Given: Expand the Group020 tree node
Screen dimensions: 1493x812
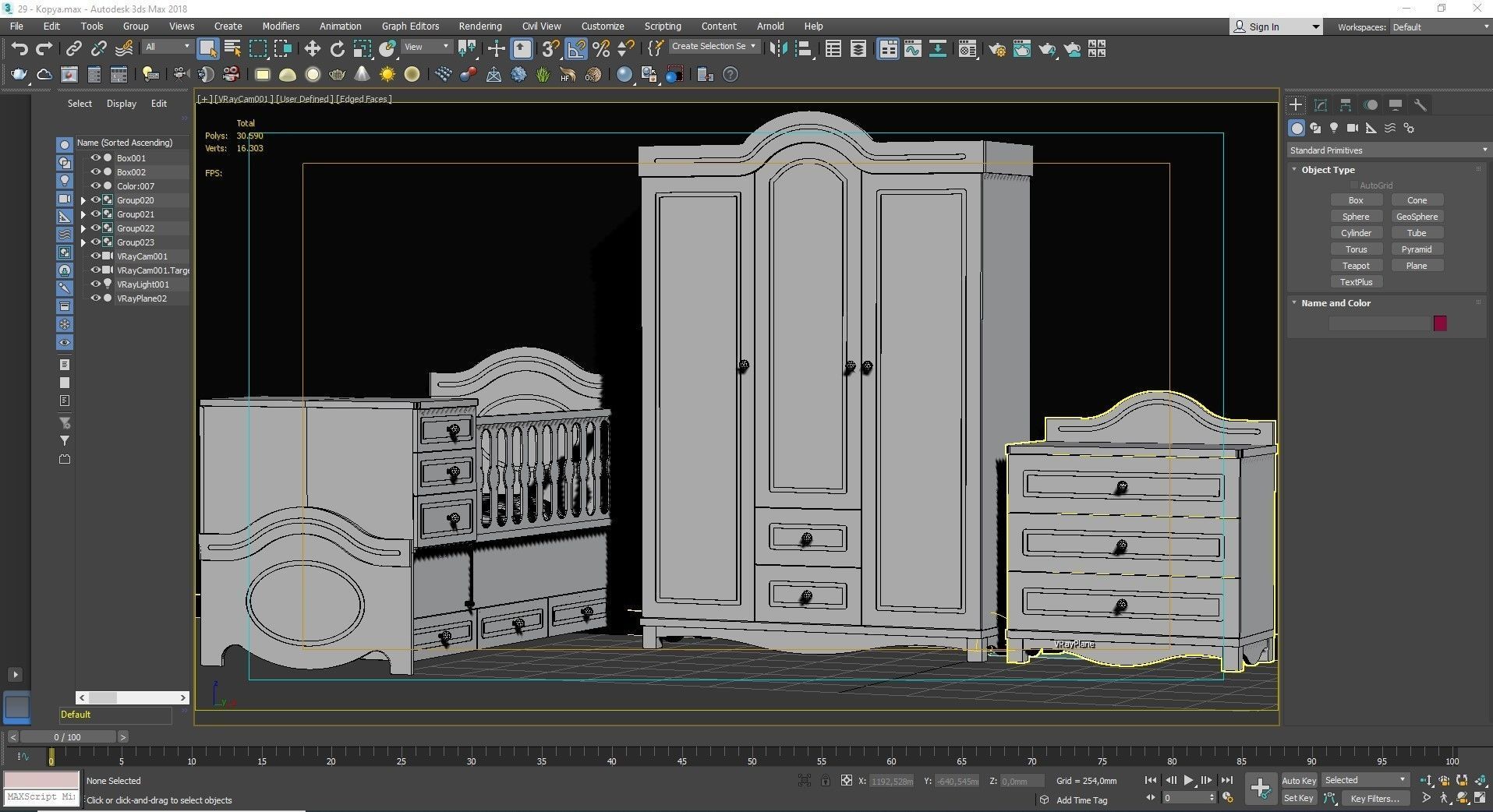Looking at the screenshot, I should (x=83, y=200).
